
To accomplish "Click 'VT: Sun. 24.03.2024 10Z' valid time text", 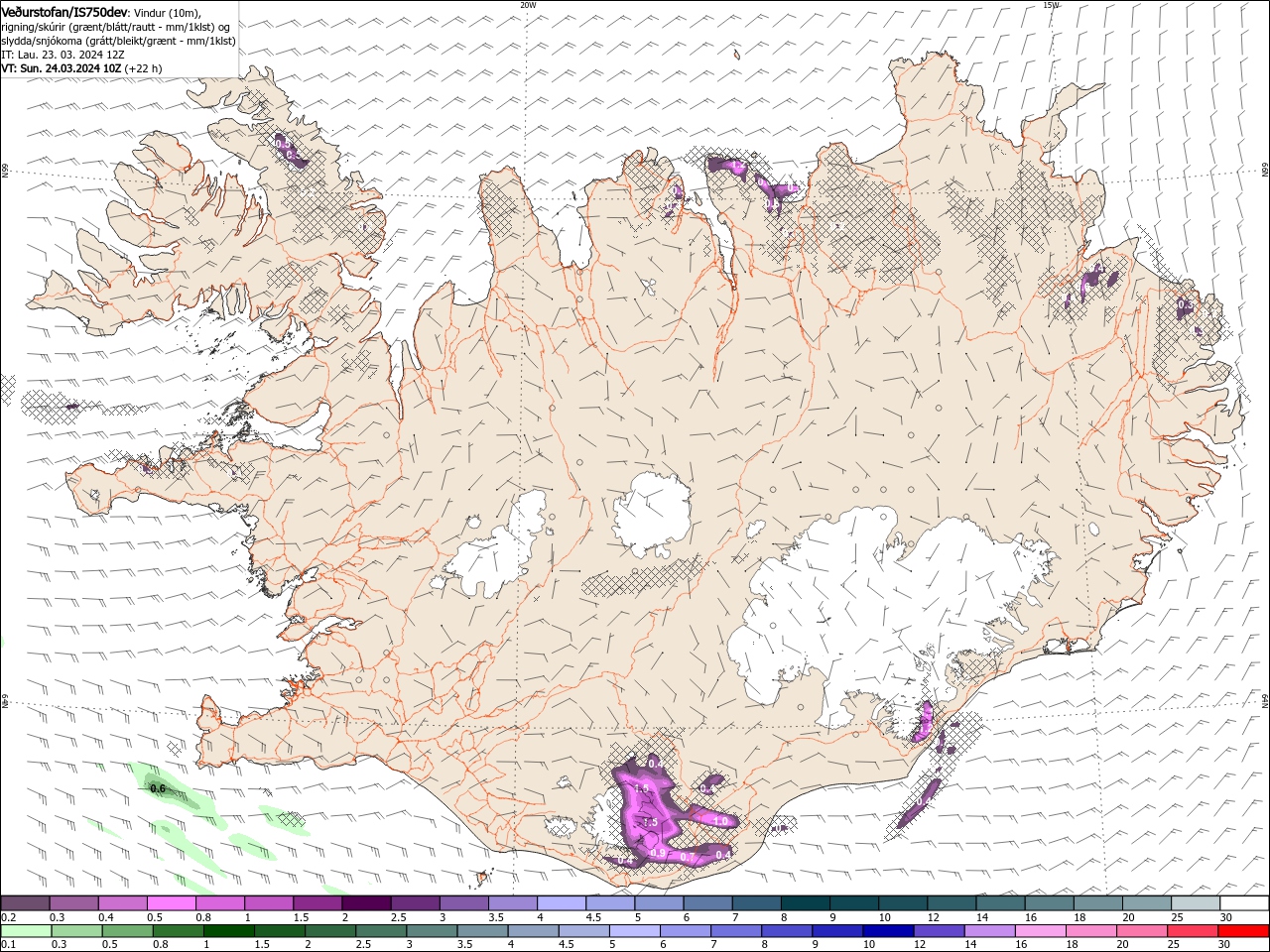I will tap(62, 68).
